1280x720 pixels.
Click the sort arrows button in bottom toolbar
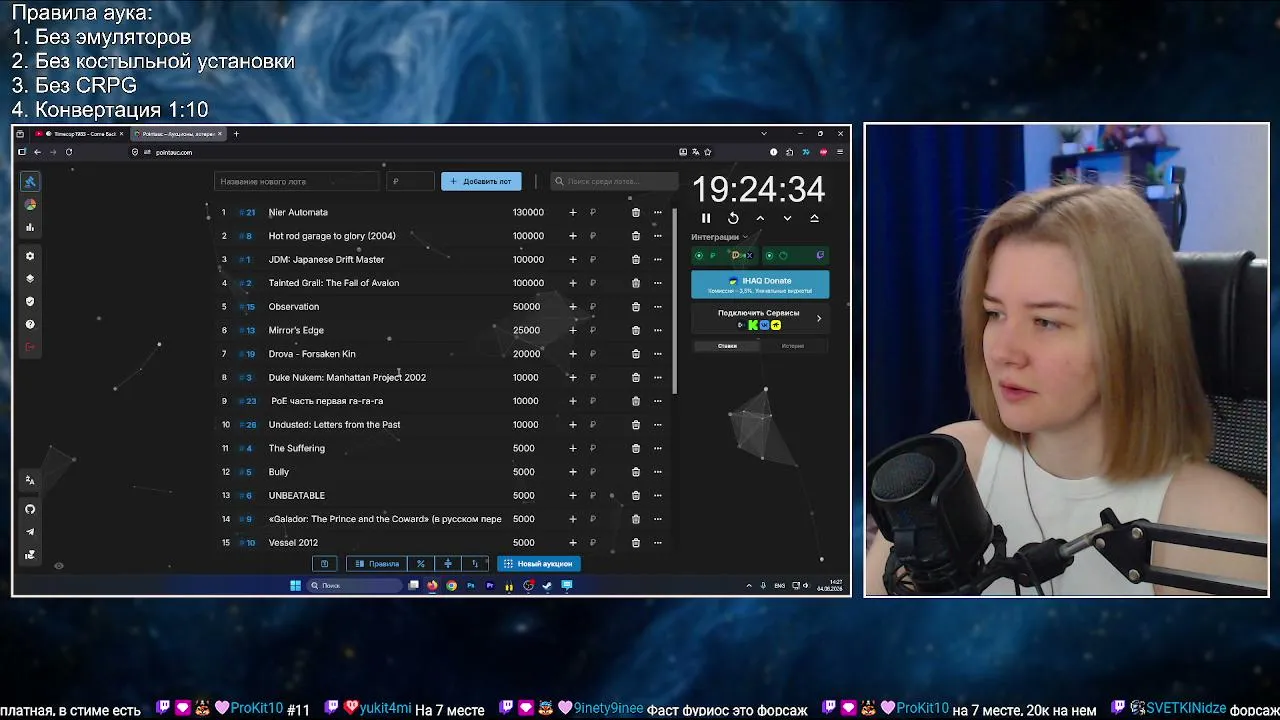(x=475, y=564)
